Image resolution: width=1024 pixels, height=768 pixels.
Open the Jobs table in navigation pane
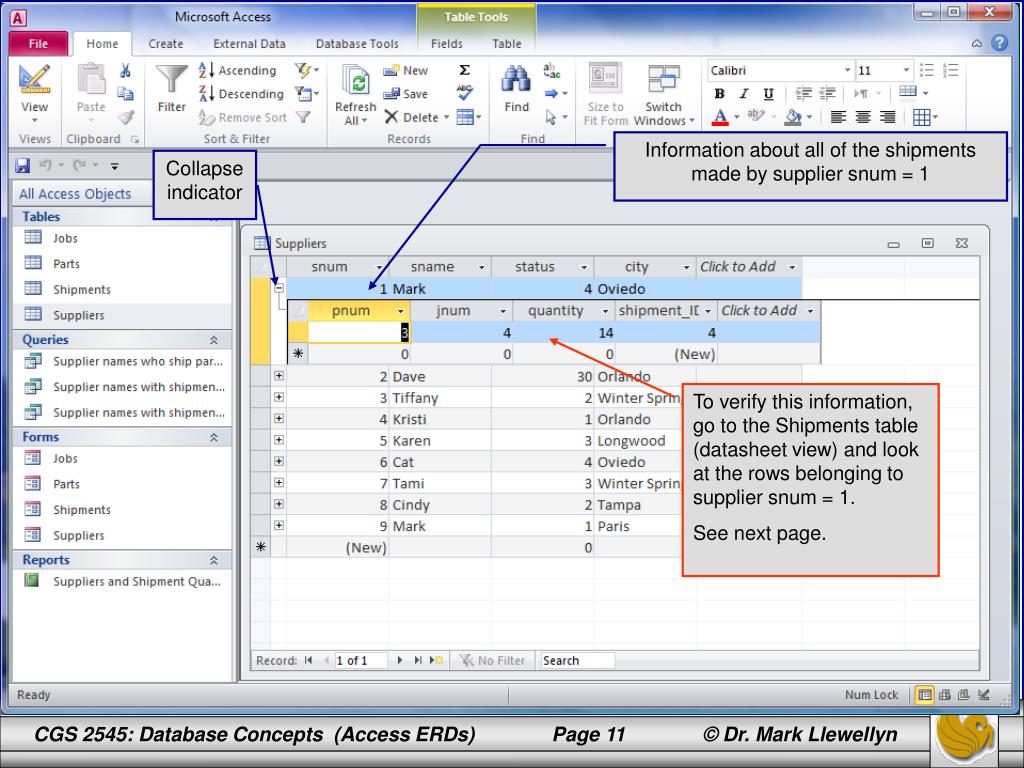click(51, 238)
